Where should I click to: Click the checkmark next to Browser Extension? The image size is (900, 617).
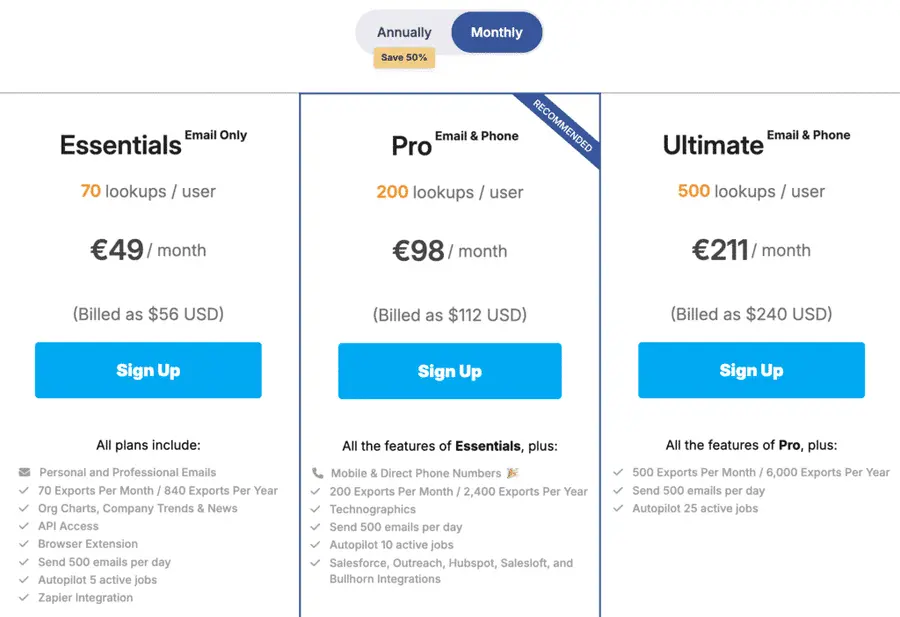coord(25,544)
